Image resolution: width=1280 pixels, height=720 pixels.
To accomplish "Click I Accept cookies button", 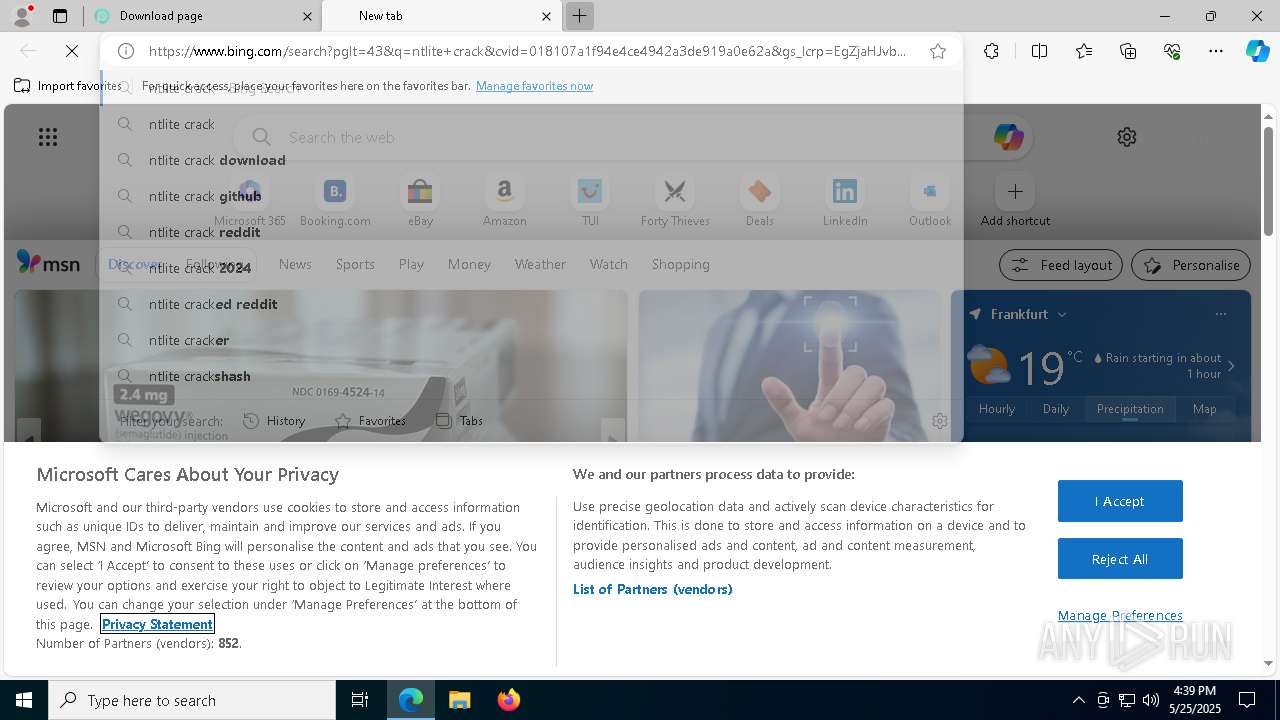I will click(1120, 501).
